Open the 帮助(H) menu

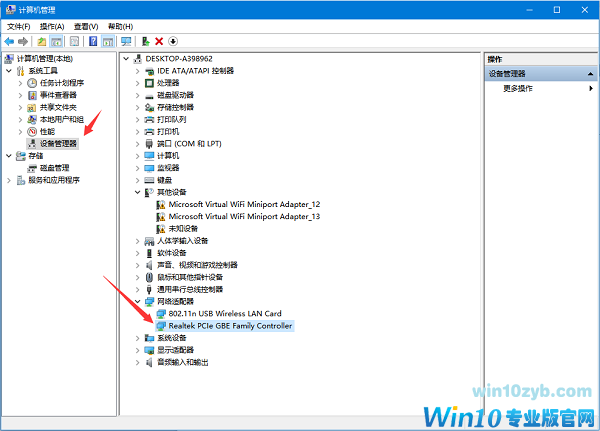pos(120,26)
